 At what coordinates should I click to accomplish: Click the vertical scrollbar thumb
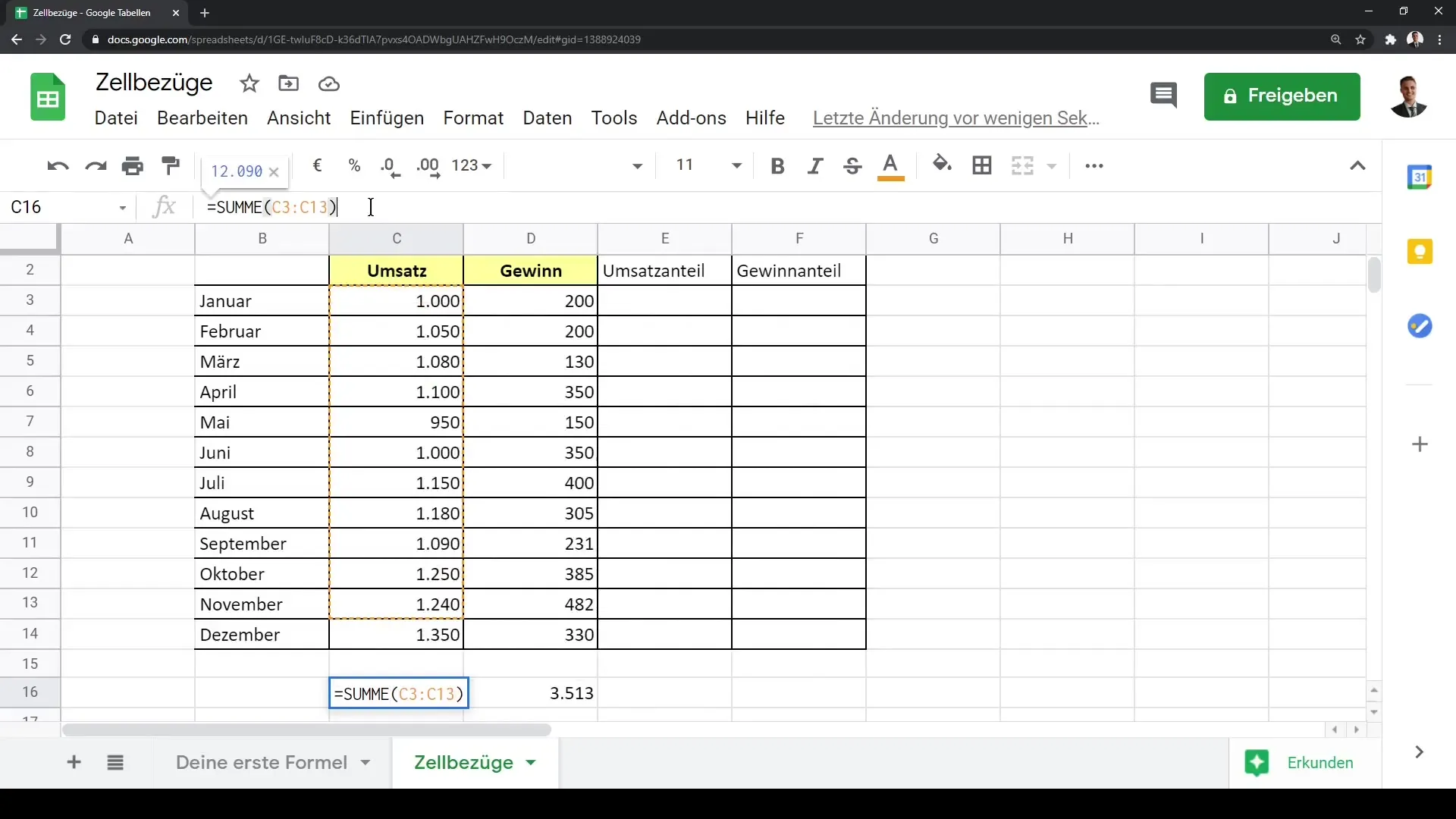(1374, 275)
